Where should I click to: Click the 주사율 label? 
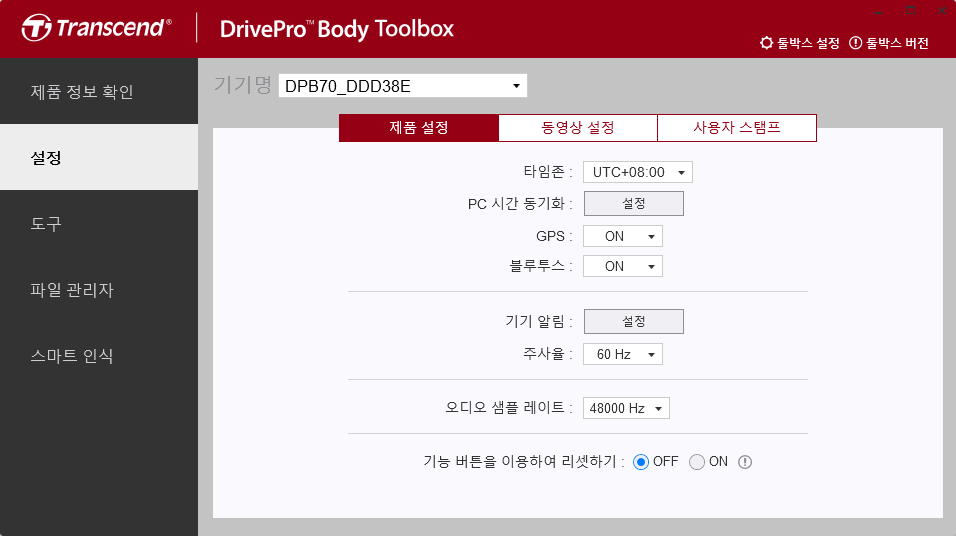click(x=548, y=354)
